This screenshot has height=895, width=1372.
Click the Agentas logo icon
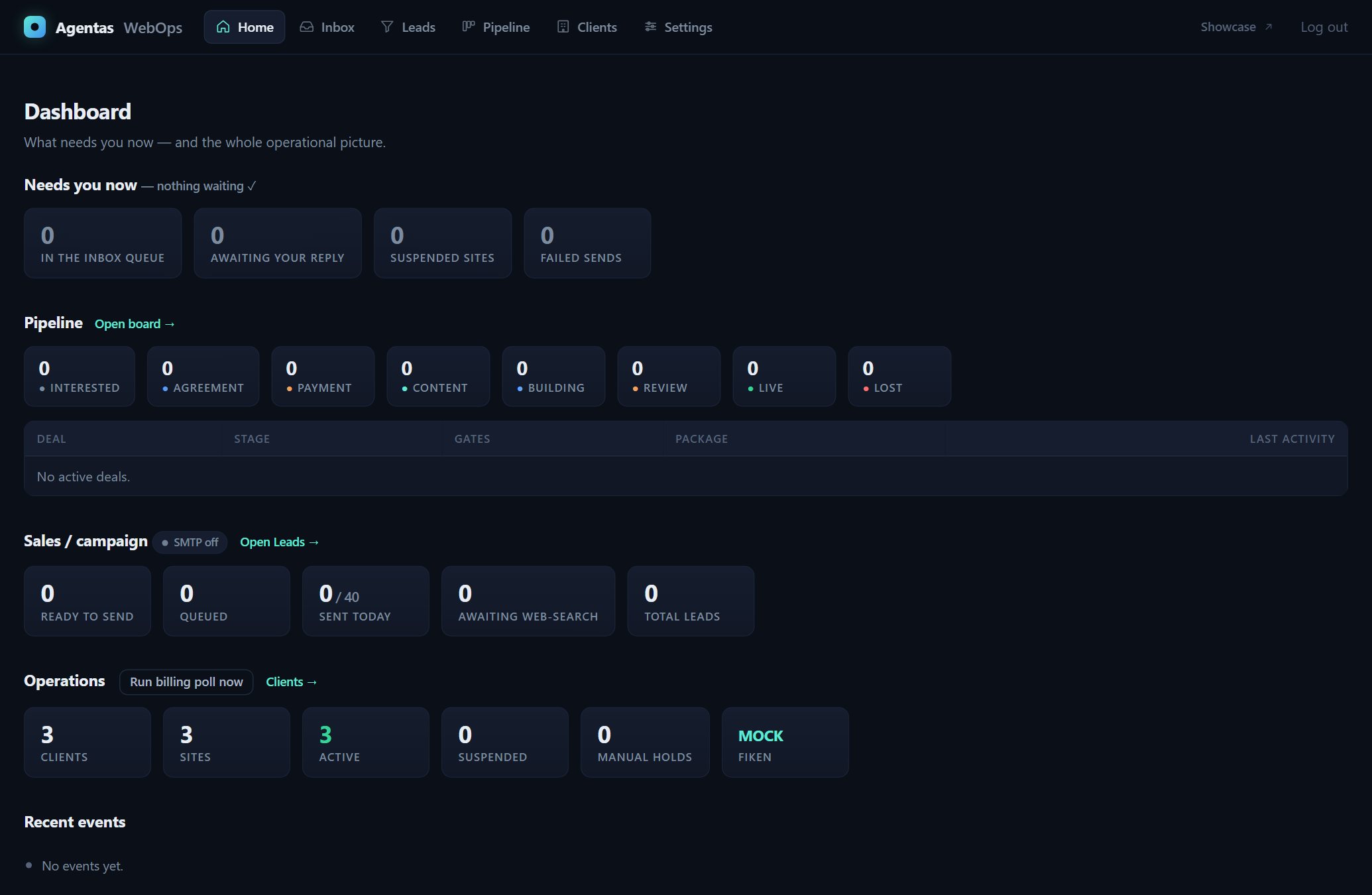pos(34,27)
